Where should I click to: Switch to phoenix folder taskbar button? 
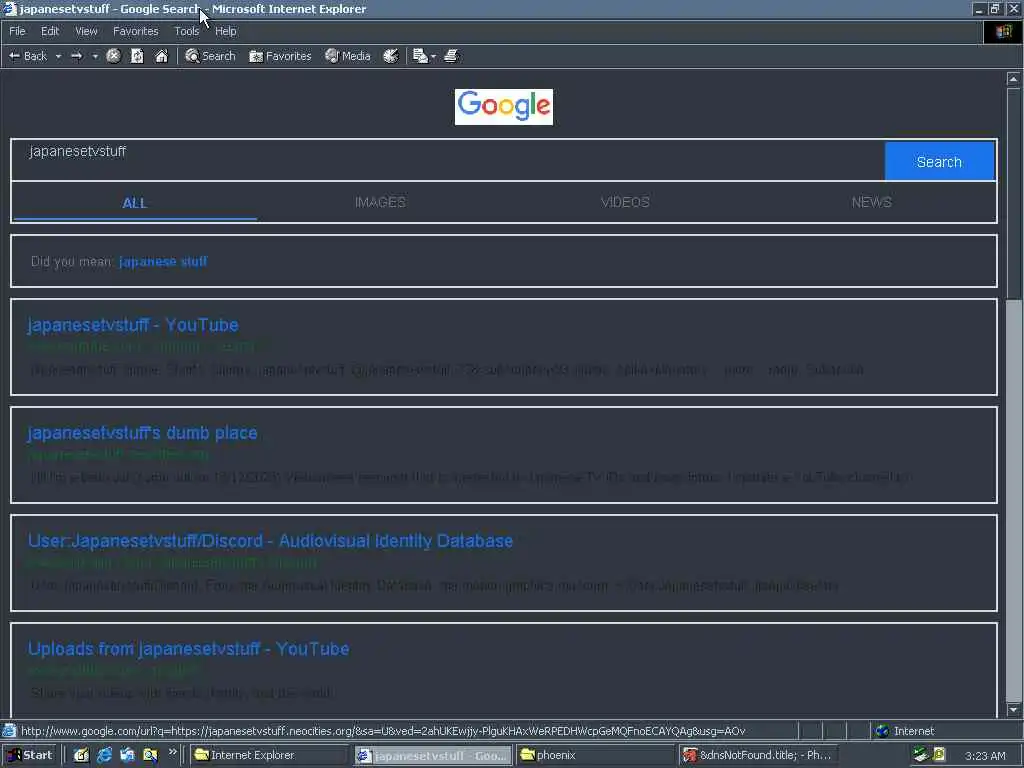(x=595, y=755)
